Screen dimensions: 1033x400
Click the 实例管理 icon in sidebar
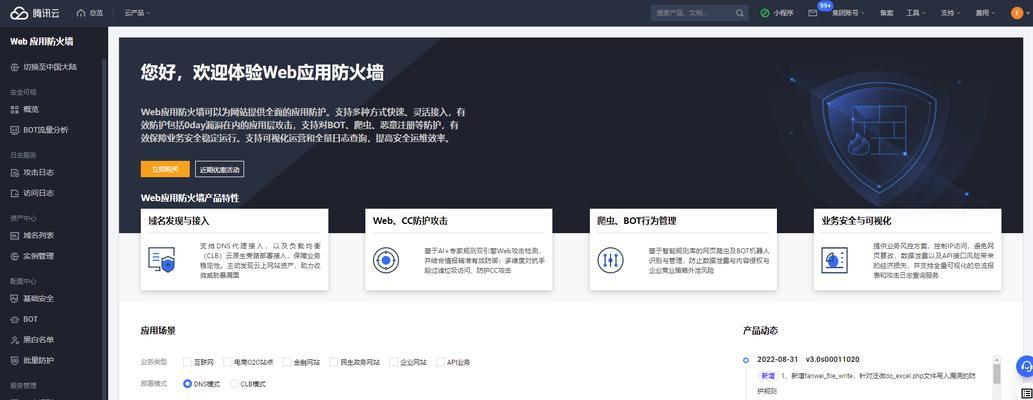point(14,256)
